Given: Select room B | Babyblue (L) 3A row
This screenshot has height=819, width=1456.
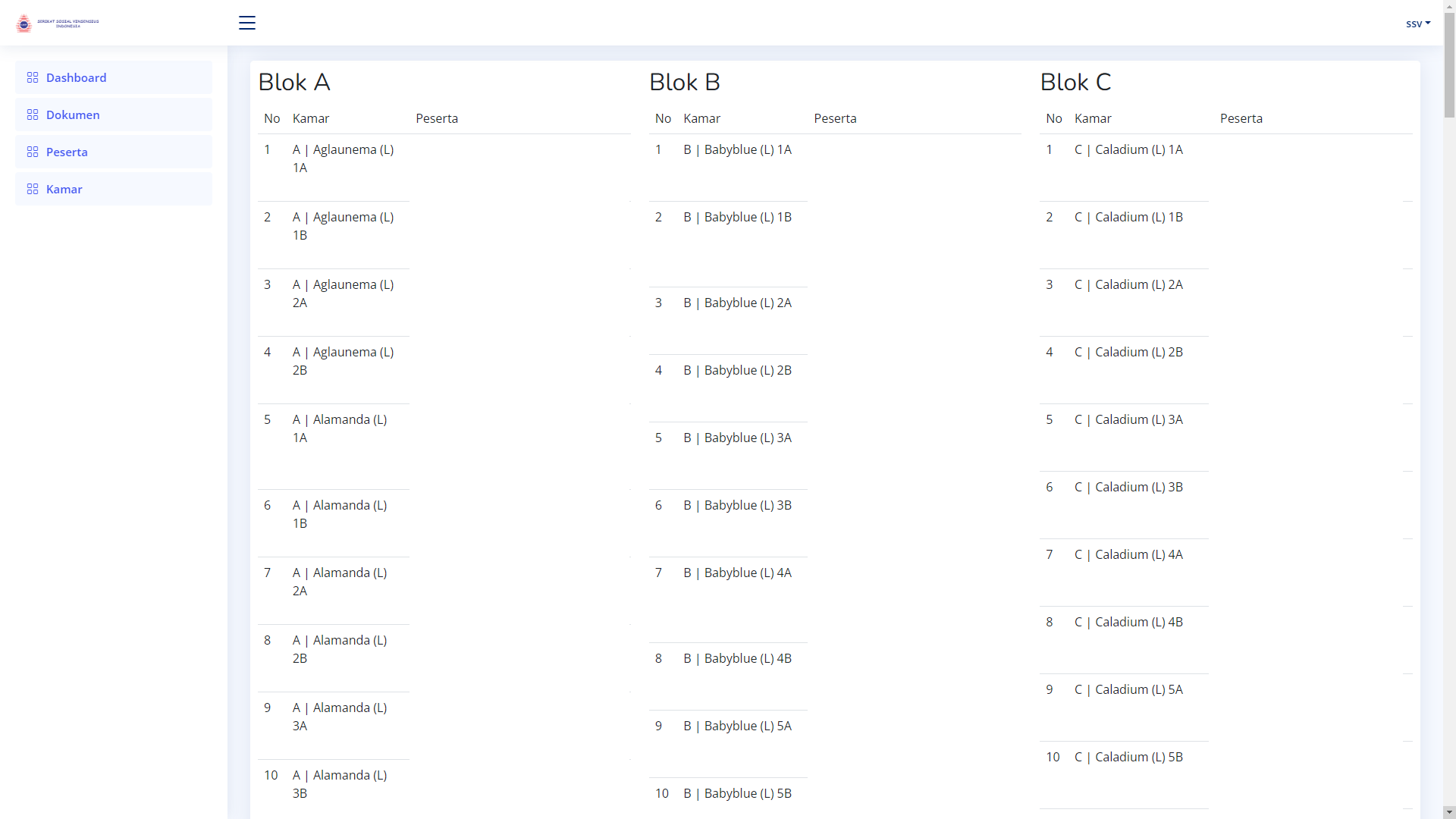Looking at the screenshot, I should [x=737, y=438].
